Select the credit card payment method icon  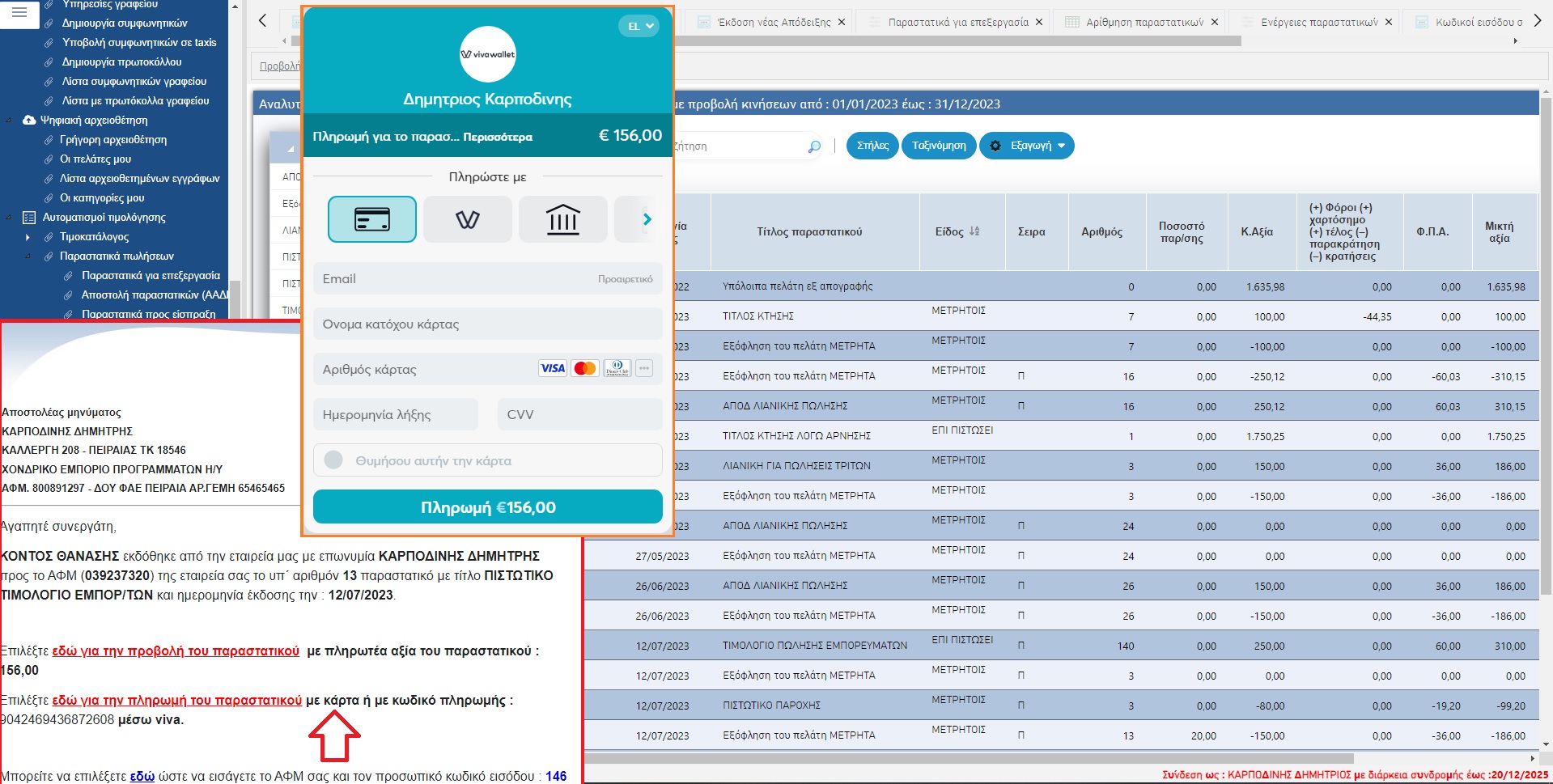372,219
